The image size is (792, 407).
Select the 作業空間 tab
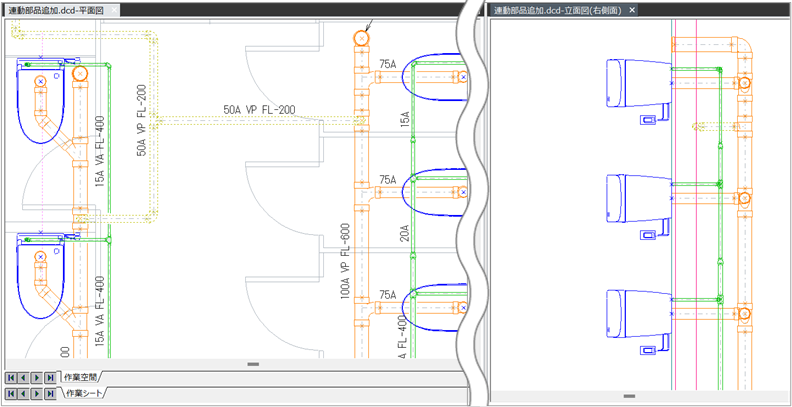tap(82, 378)
